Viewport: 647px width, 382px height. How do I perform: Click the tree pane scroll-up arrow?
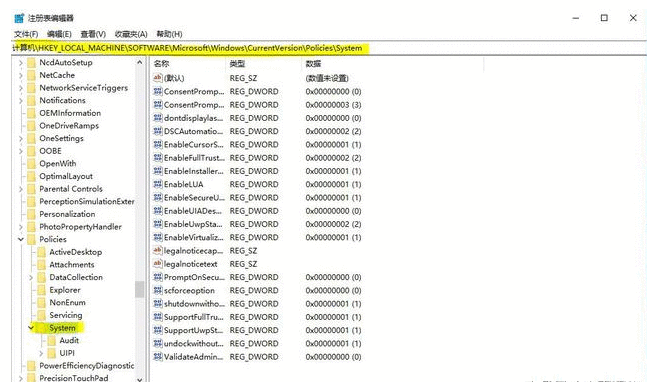(139, 62)
